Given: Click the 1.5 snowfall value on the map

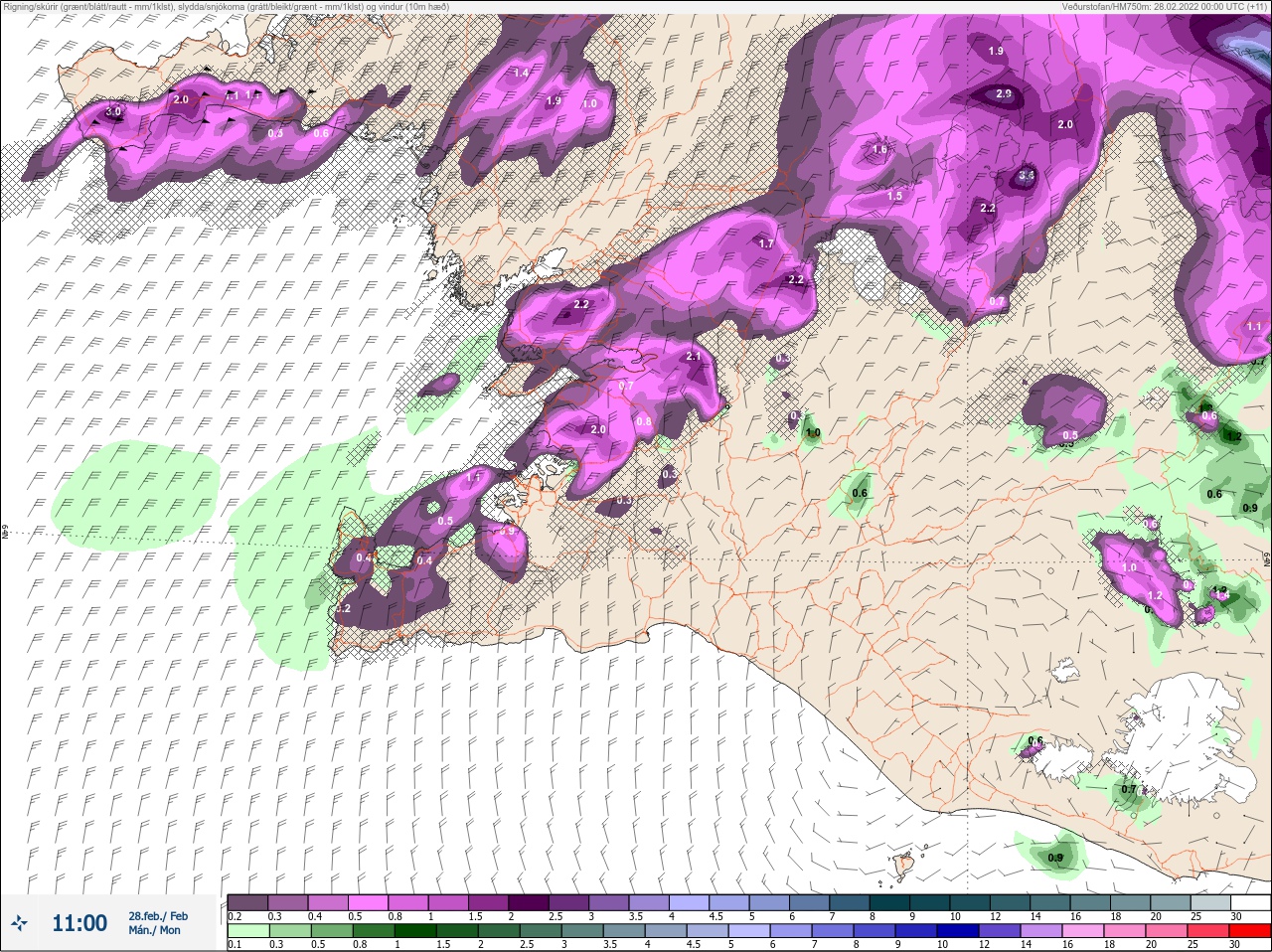Looking at the screenshot, I should (x=894, y=196).
